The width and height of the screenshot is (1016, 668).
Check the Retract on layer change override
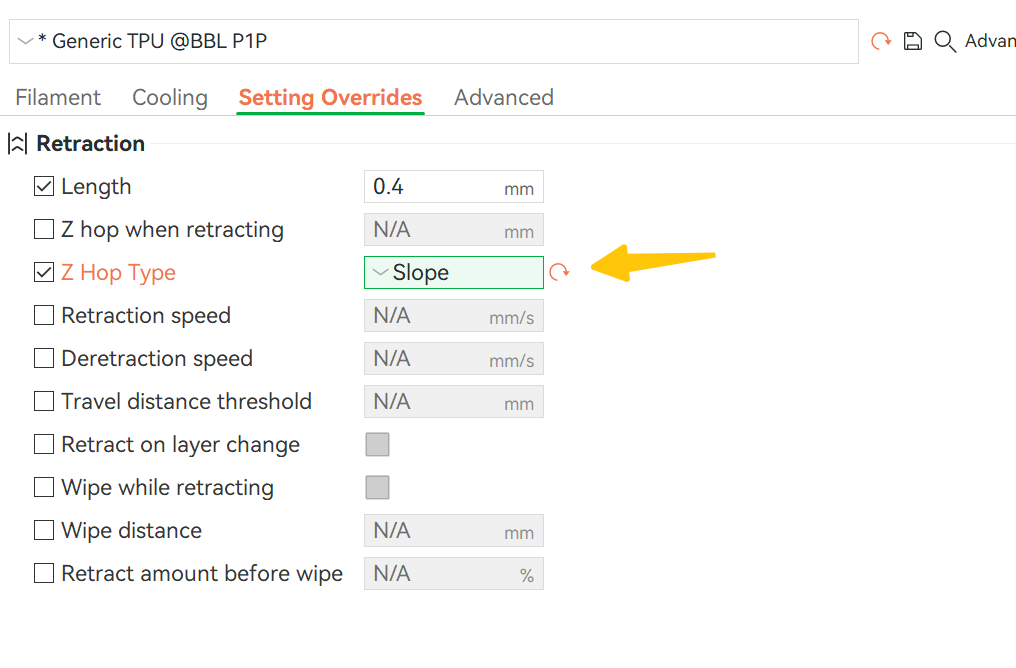(43, 444)
